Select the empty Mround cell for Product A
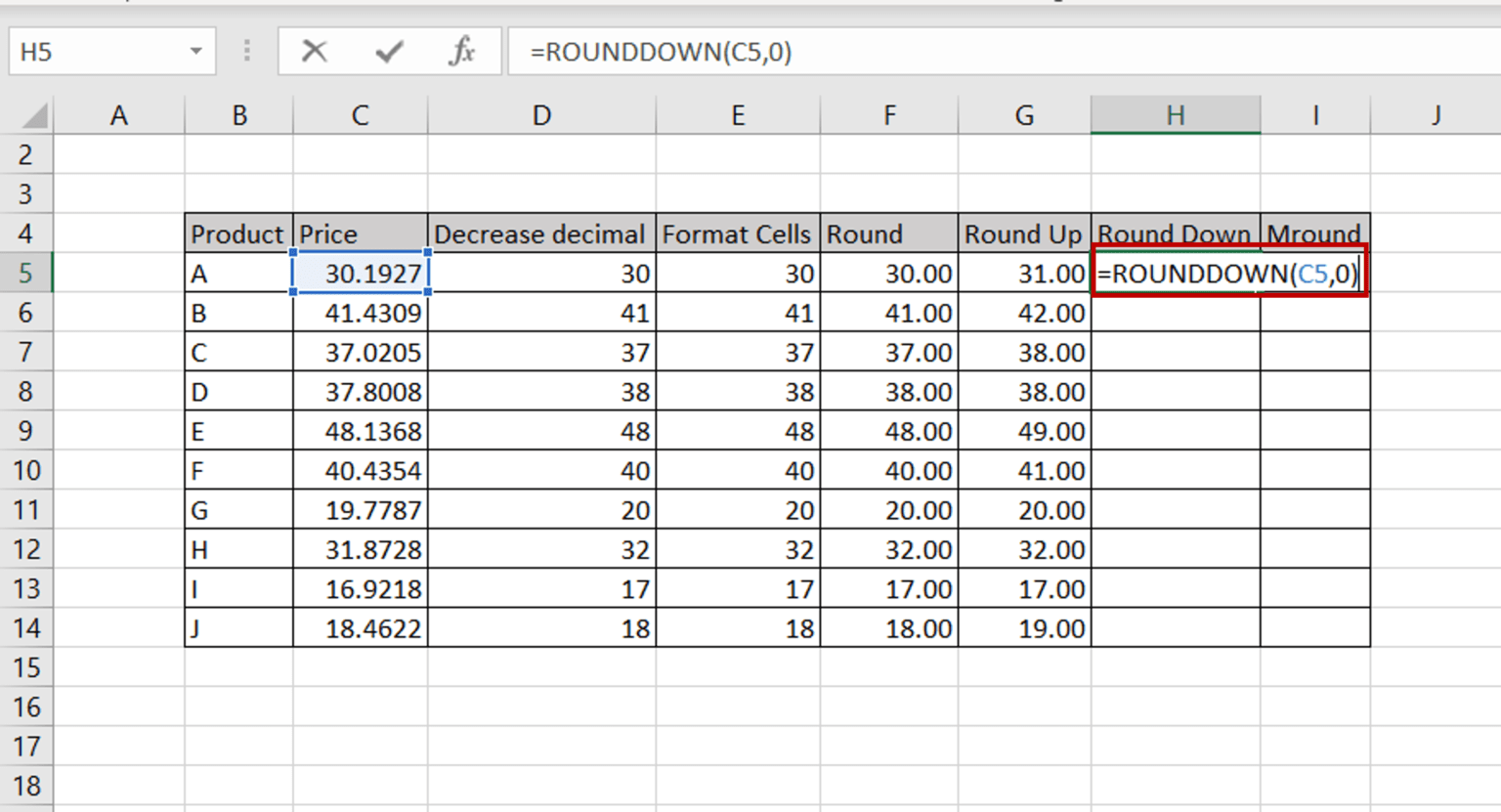1501x812 pixels. click(x=1314, y=274)
